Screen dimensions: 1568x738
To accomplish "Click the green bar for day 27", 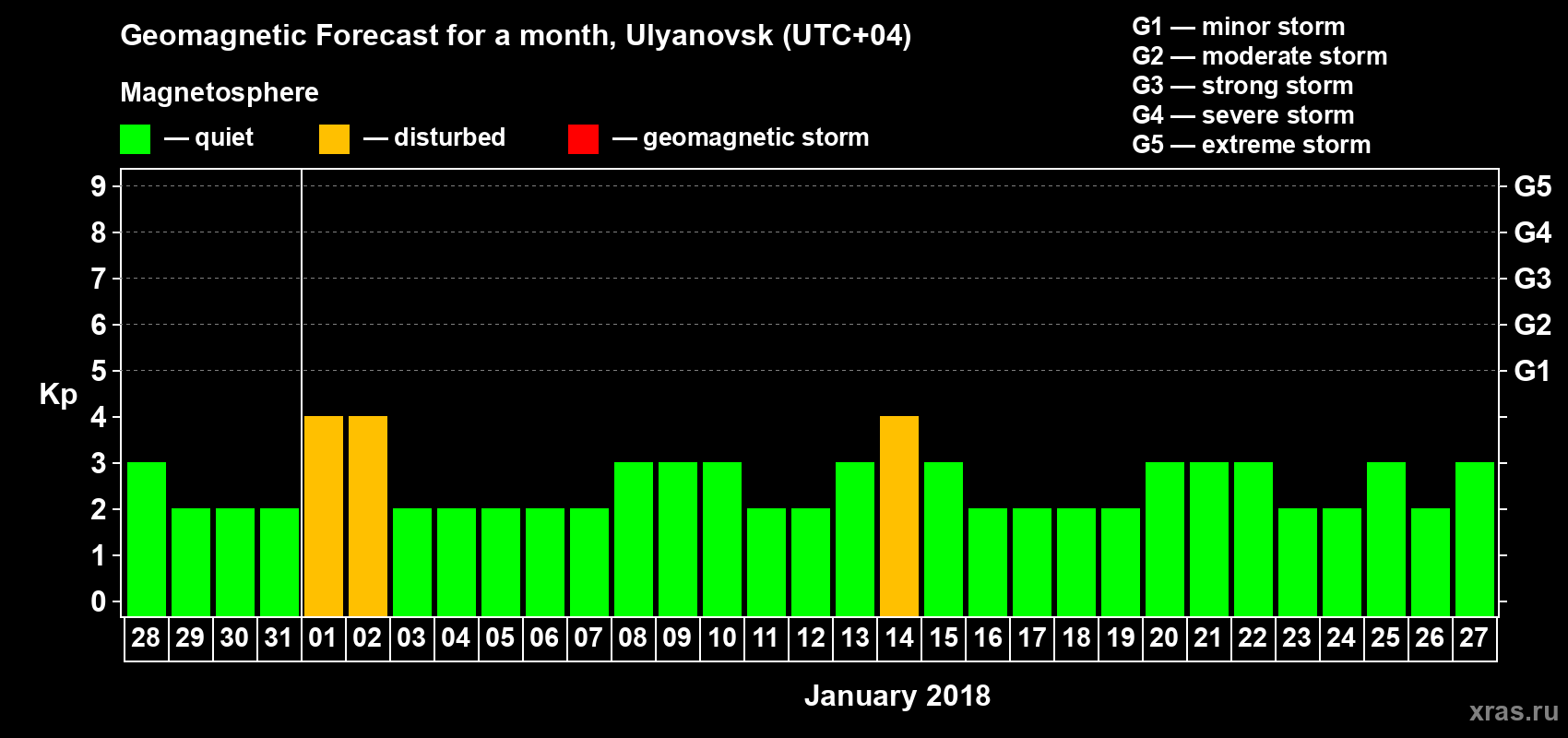I will (x=1475, y=540).
